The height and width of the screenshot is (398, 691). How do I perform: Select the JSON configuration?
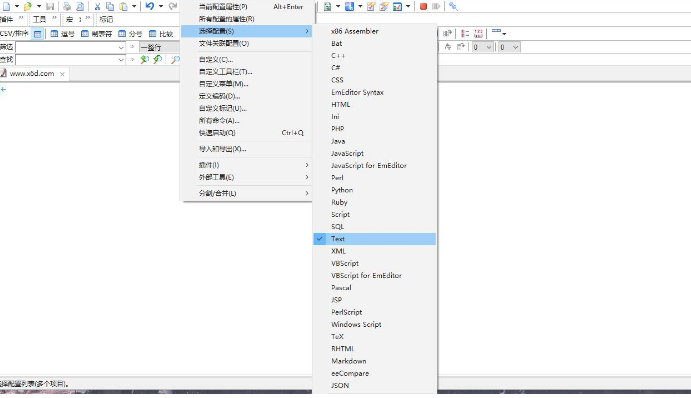coord(375,386)
